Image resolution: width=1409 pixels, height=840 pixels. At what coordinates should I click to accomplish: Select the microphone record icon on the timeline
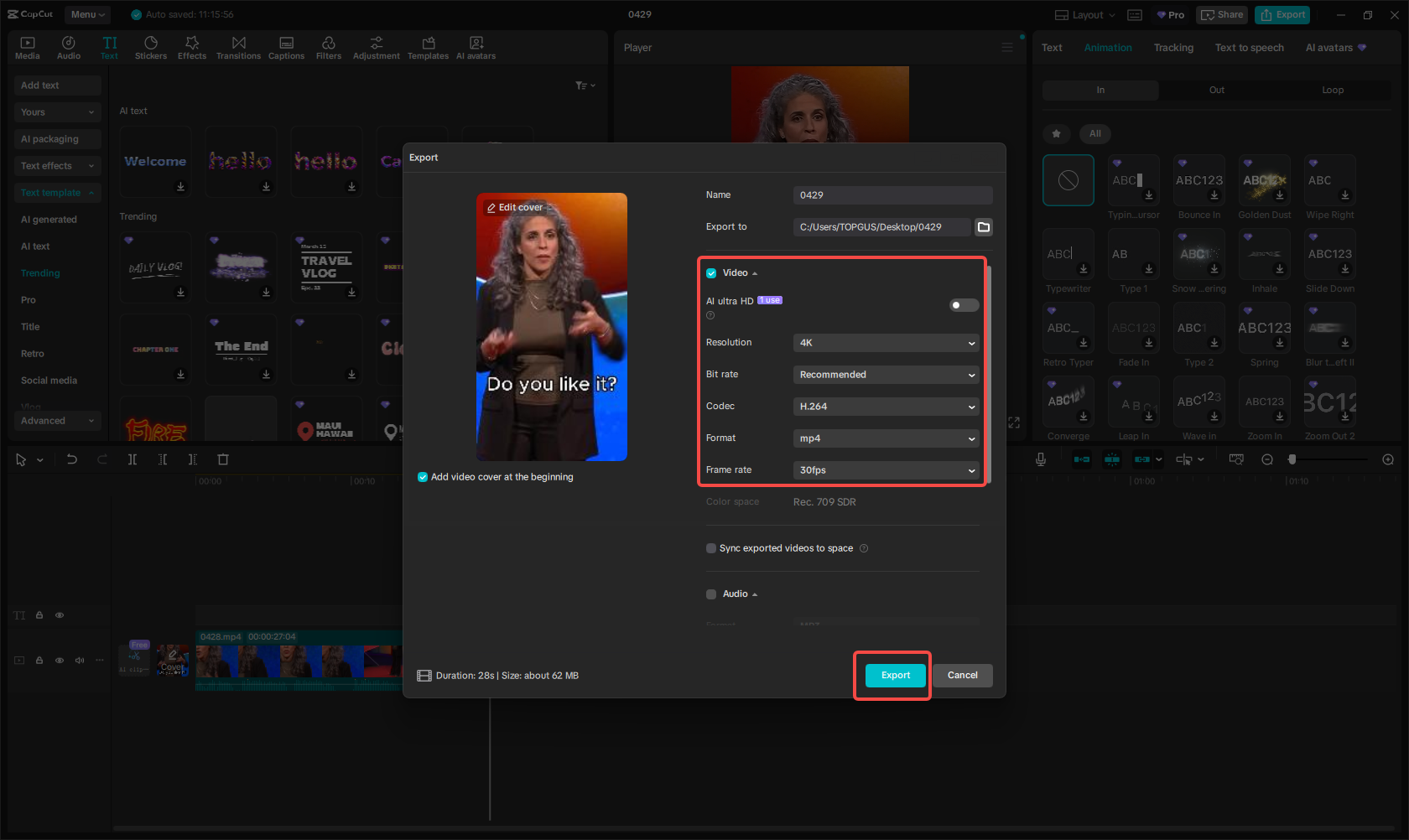[1041, 459]
